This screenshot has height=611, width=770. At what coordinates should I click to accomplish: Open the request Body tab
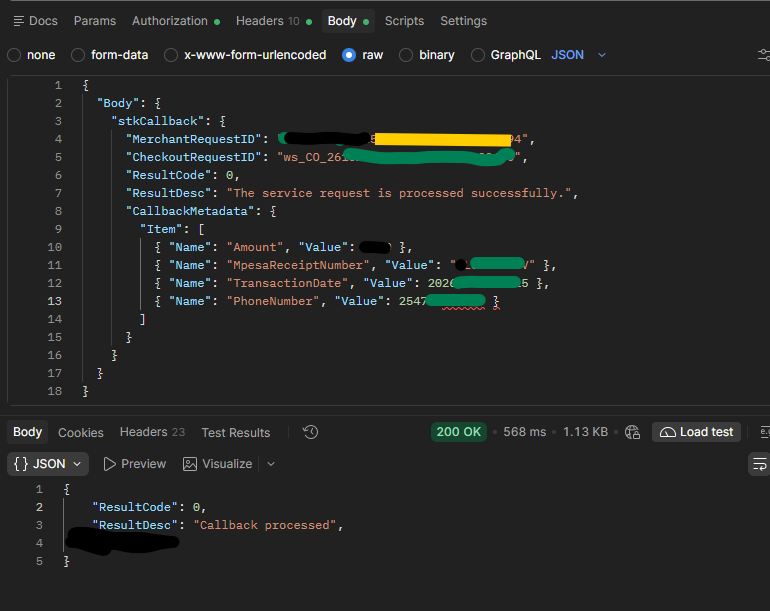[348, 21]
